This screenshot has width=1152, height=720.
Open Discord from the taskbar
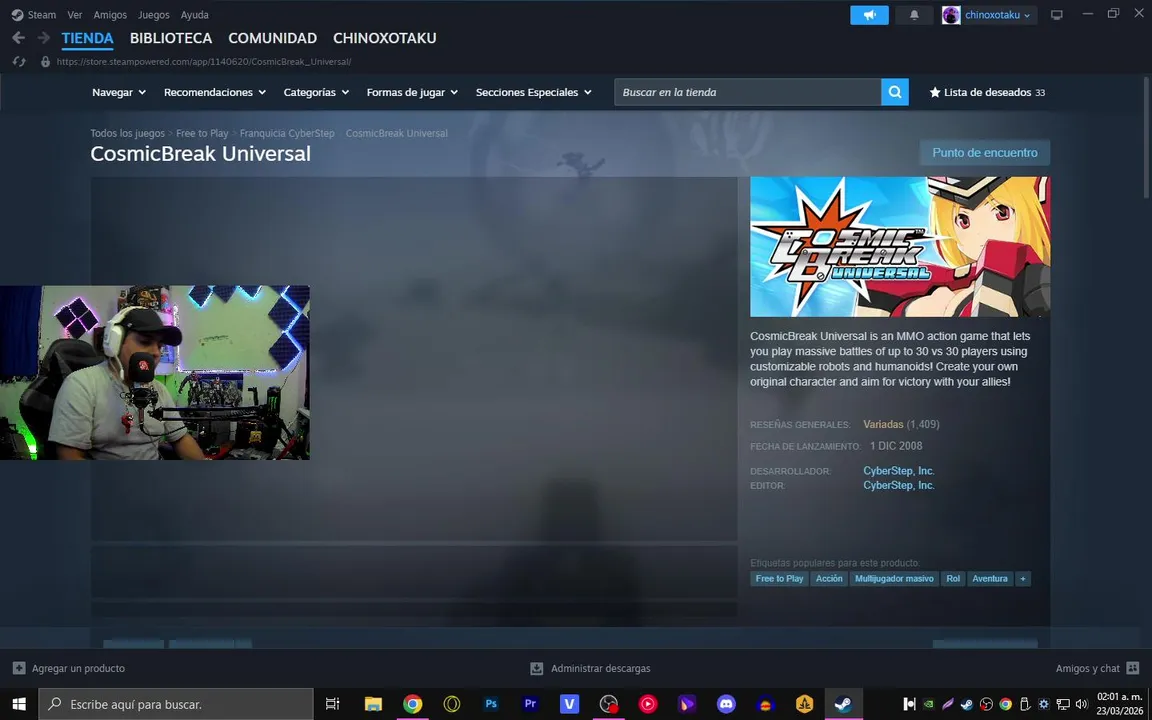point(726,704)
